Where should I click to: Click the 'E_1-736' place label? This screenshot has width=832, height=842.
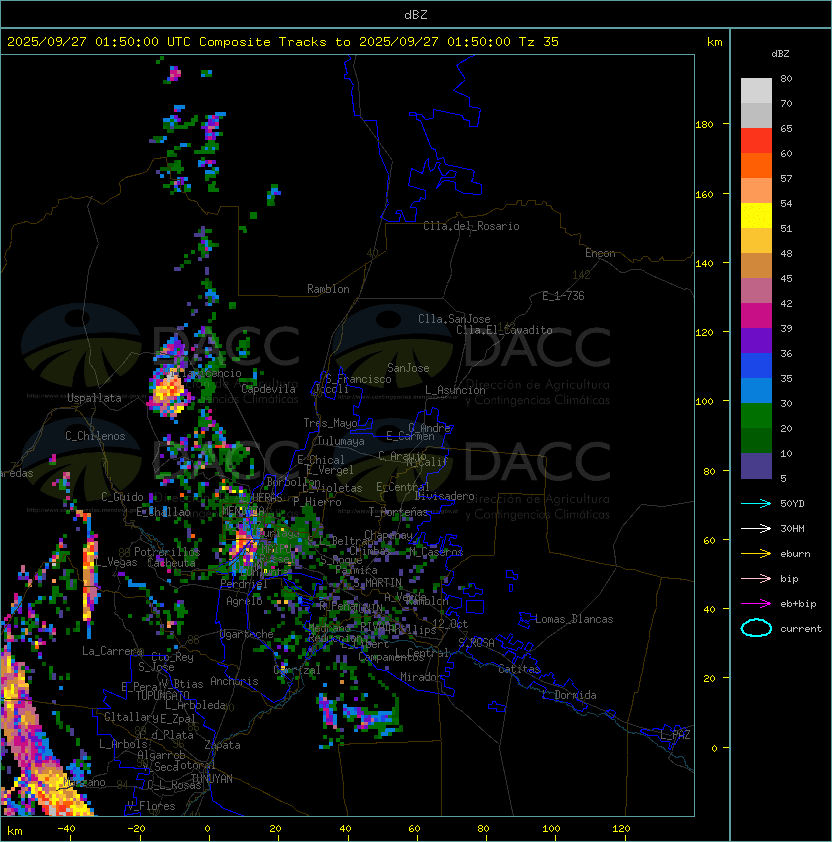tap(563, 296)
